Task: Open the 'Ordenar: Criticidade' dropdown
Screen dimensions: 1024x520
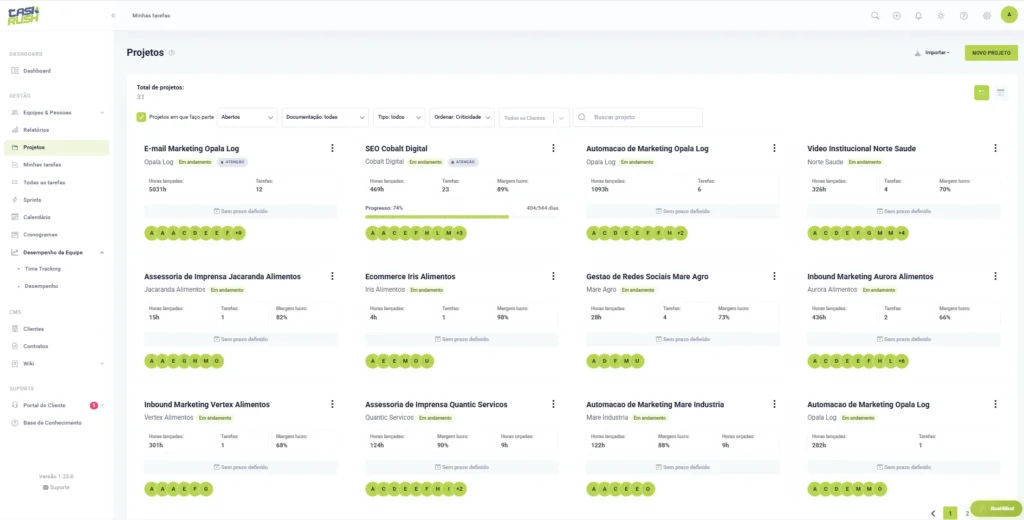Action: click(x=462, y=117)
